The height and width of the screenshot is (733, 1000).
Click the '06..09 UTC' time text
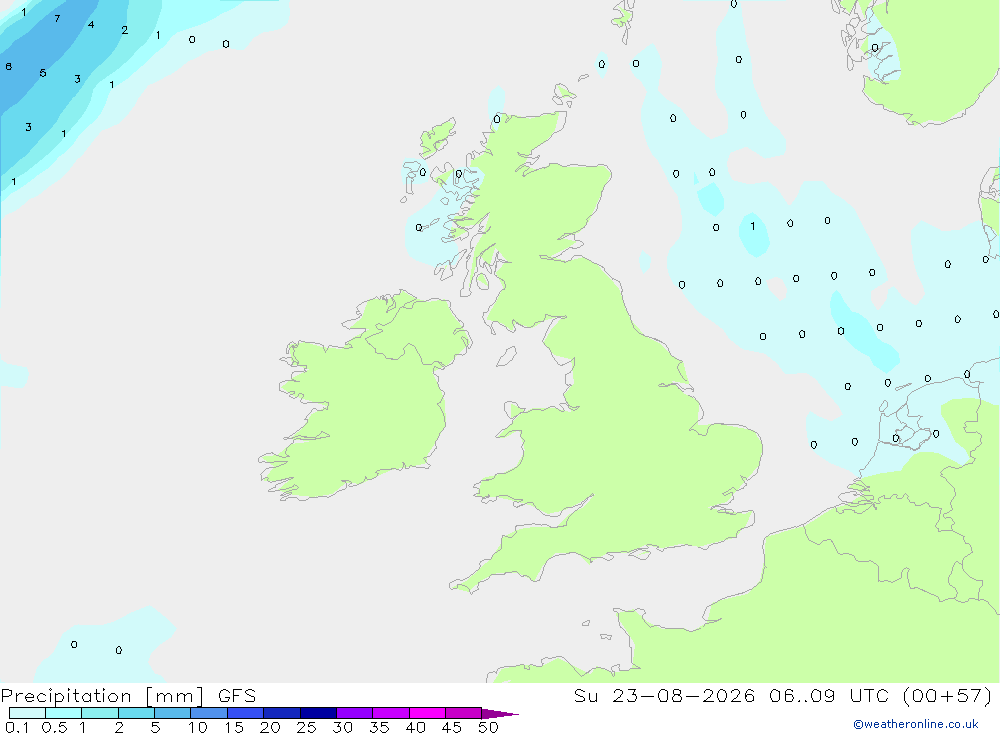click(828, 695)
